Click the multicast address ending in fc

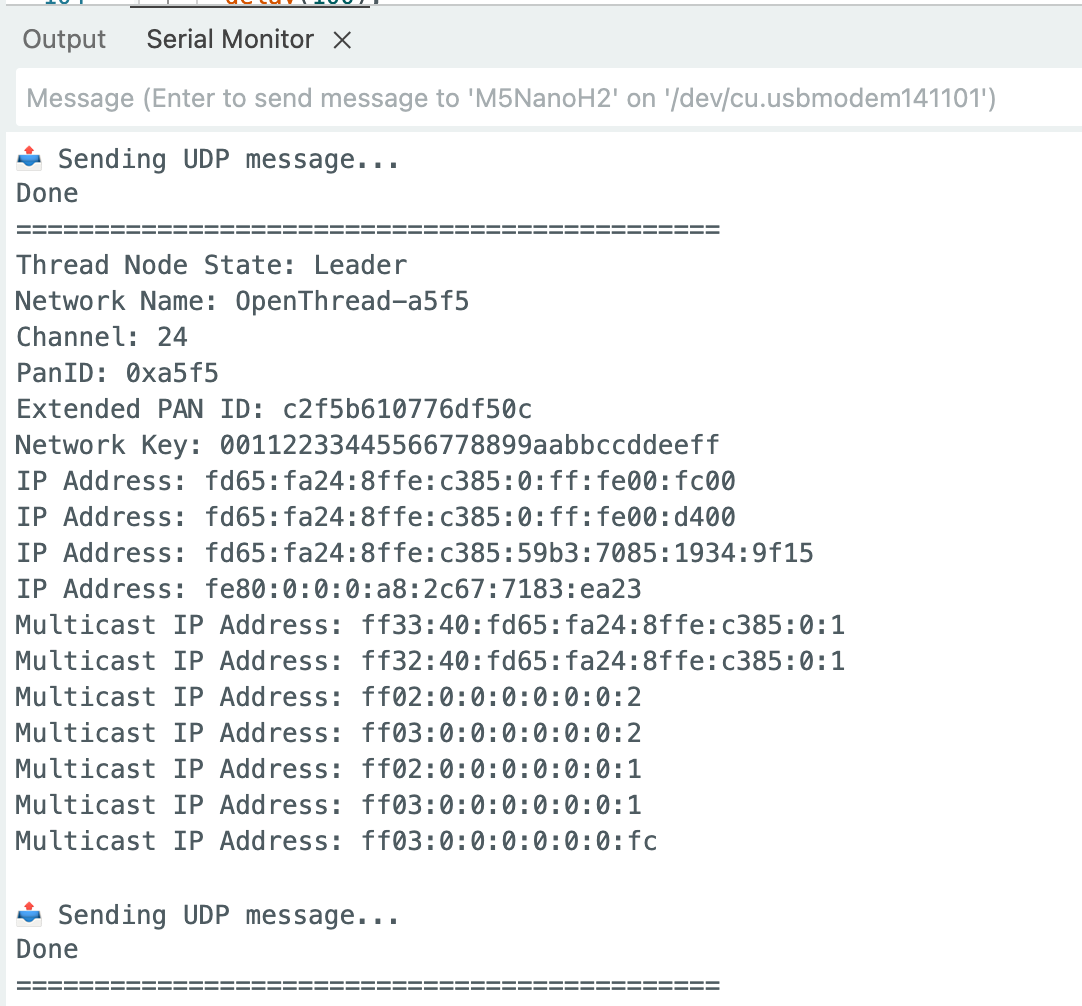click(508, 841)
